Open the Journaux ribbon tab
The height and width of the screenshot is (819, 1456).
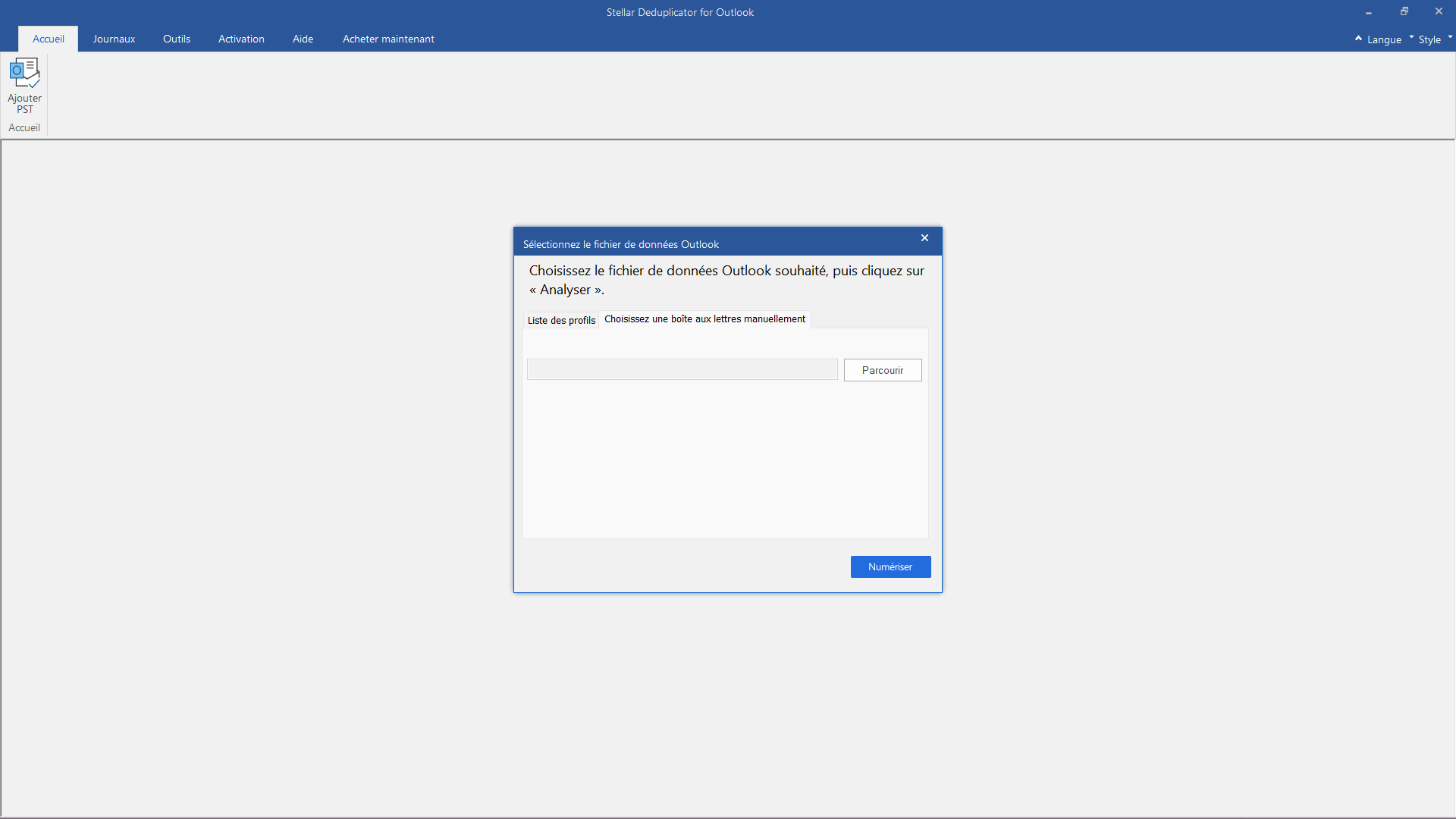pos(114,39)
